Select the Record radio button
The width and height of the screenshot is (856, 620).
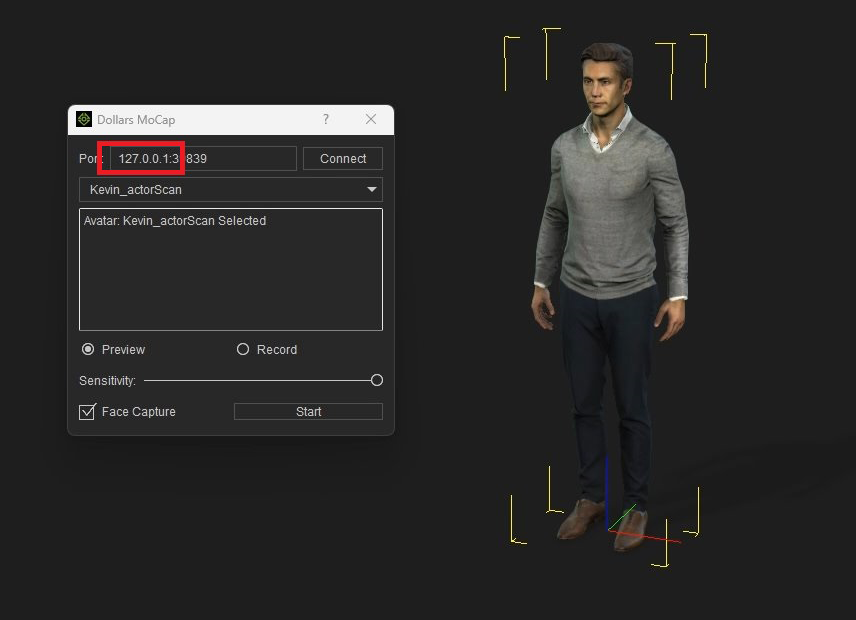243,350
